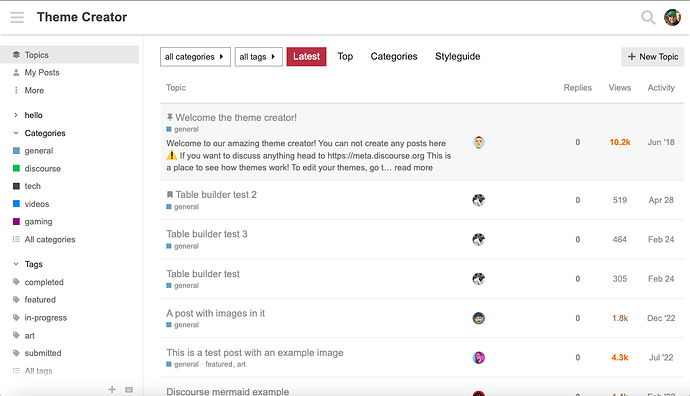The height and width of the screenshot is (396, 690).
Task: Click the bookmark icon on Table builder test 2
Action: click(x=169, y=194)
